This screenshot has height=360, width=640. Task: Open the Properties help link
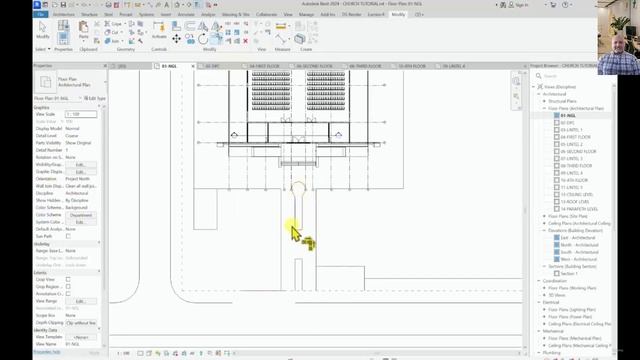(x=47, y=352)
